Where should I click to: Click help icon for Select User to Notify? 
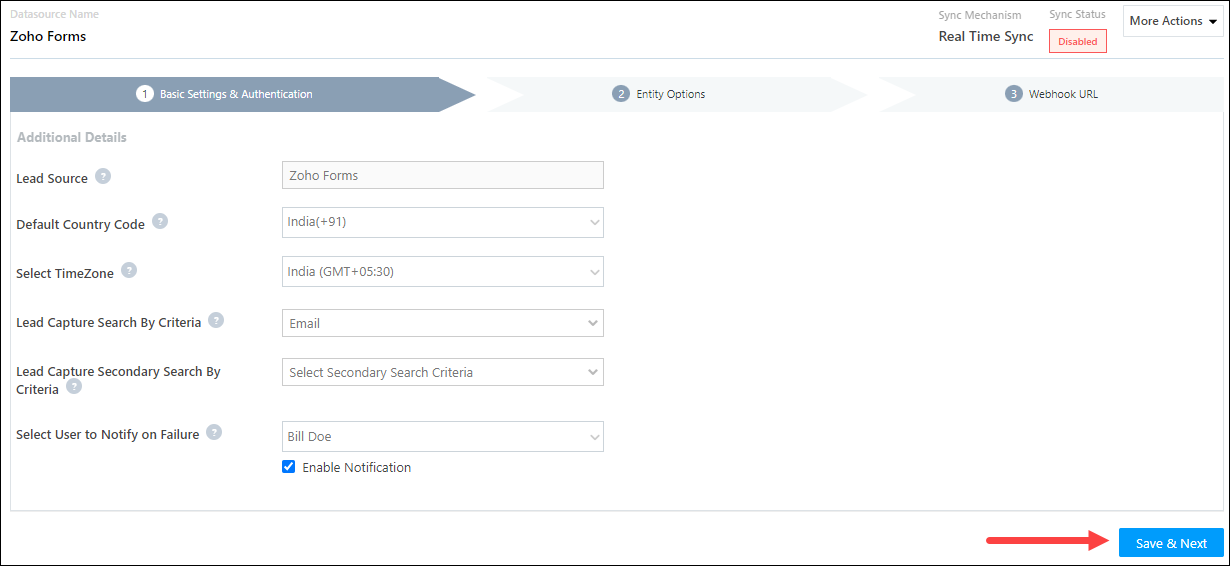[x=214, y=432]
